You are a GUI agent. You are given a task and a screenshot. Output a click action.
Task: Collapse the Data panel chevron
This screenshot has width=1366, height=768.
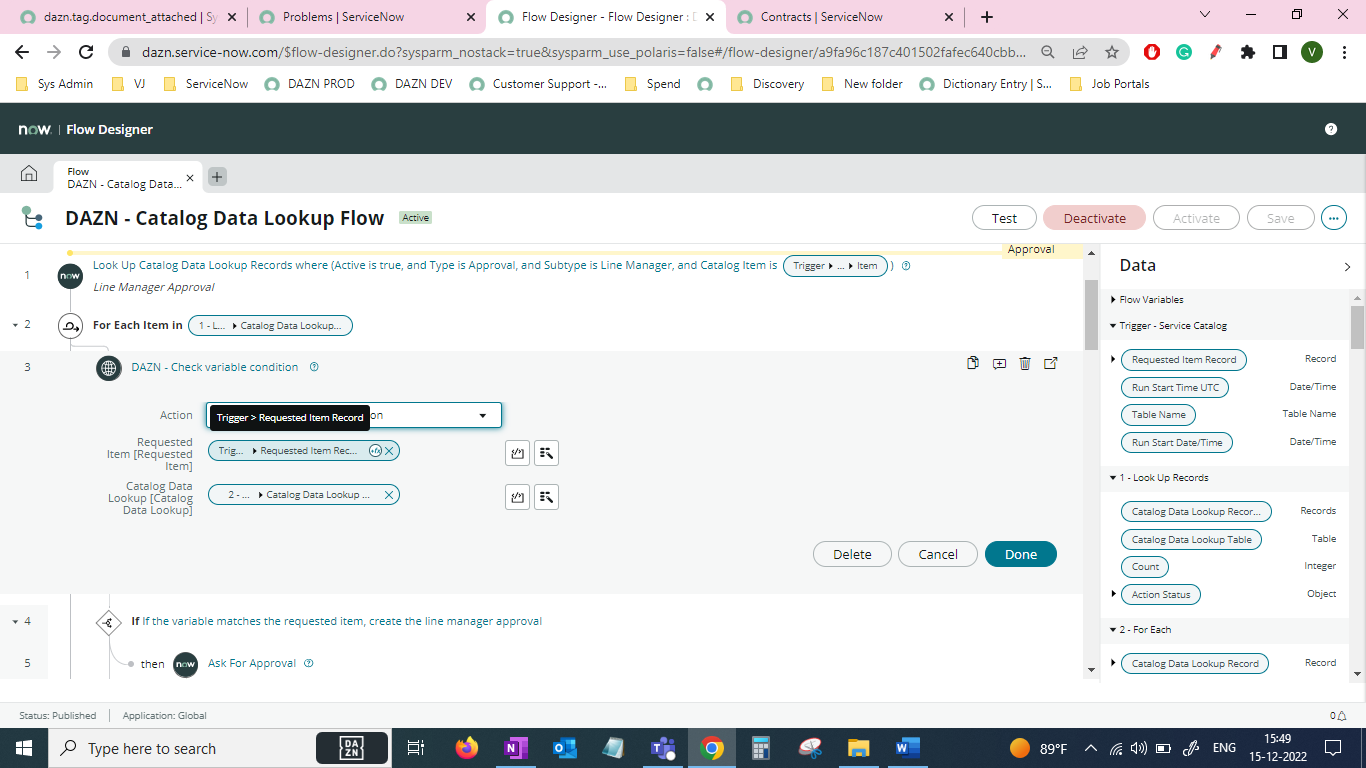1347,267
